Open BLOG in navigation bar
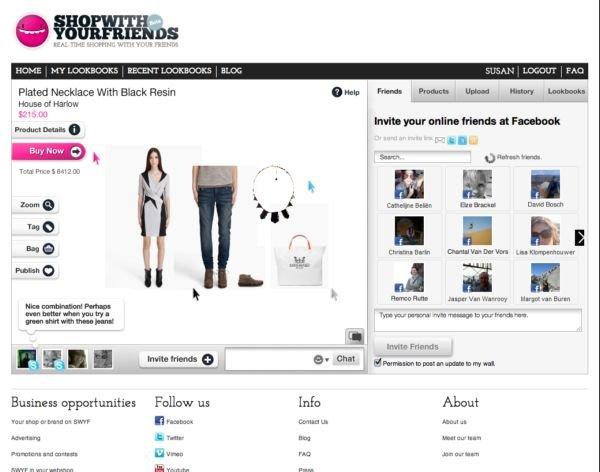Viewport: 600px width, 472px height. [x=231, y=71]
